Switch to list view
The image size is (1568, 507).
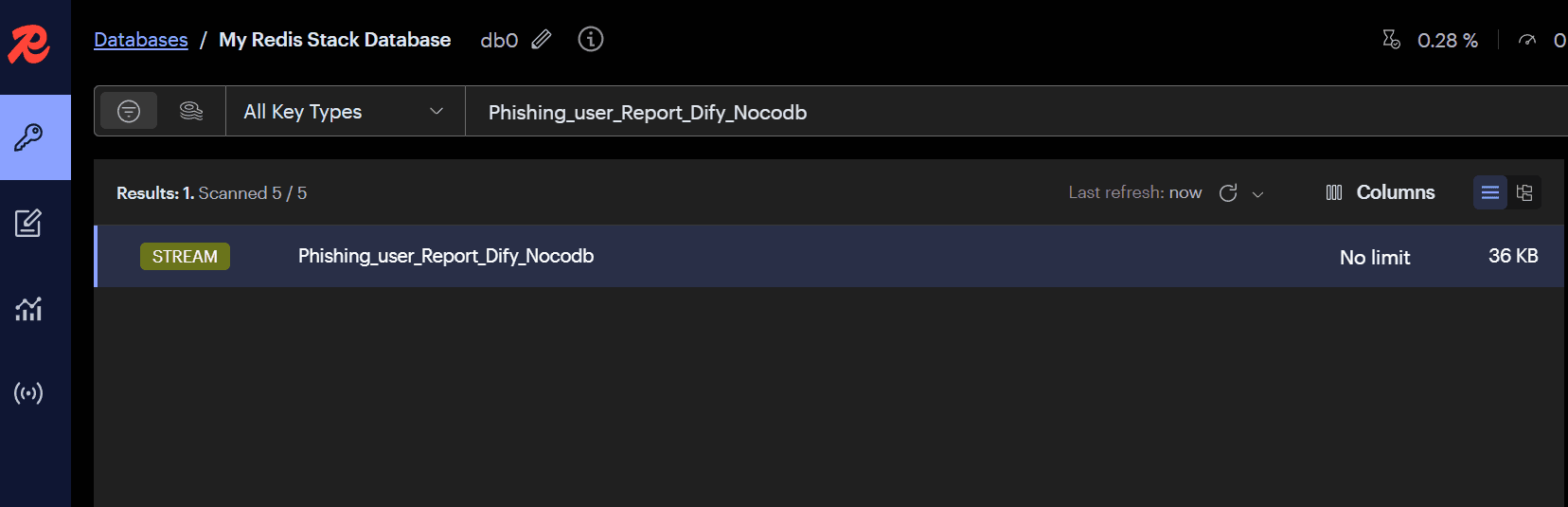click(1489, 193)
